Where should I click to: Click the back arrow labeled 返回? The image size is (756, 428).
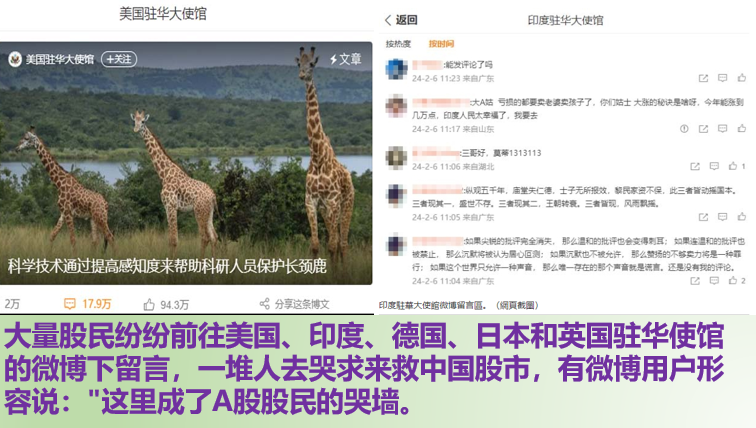[x=401, y=20]
